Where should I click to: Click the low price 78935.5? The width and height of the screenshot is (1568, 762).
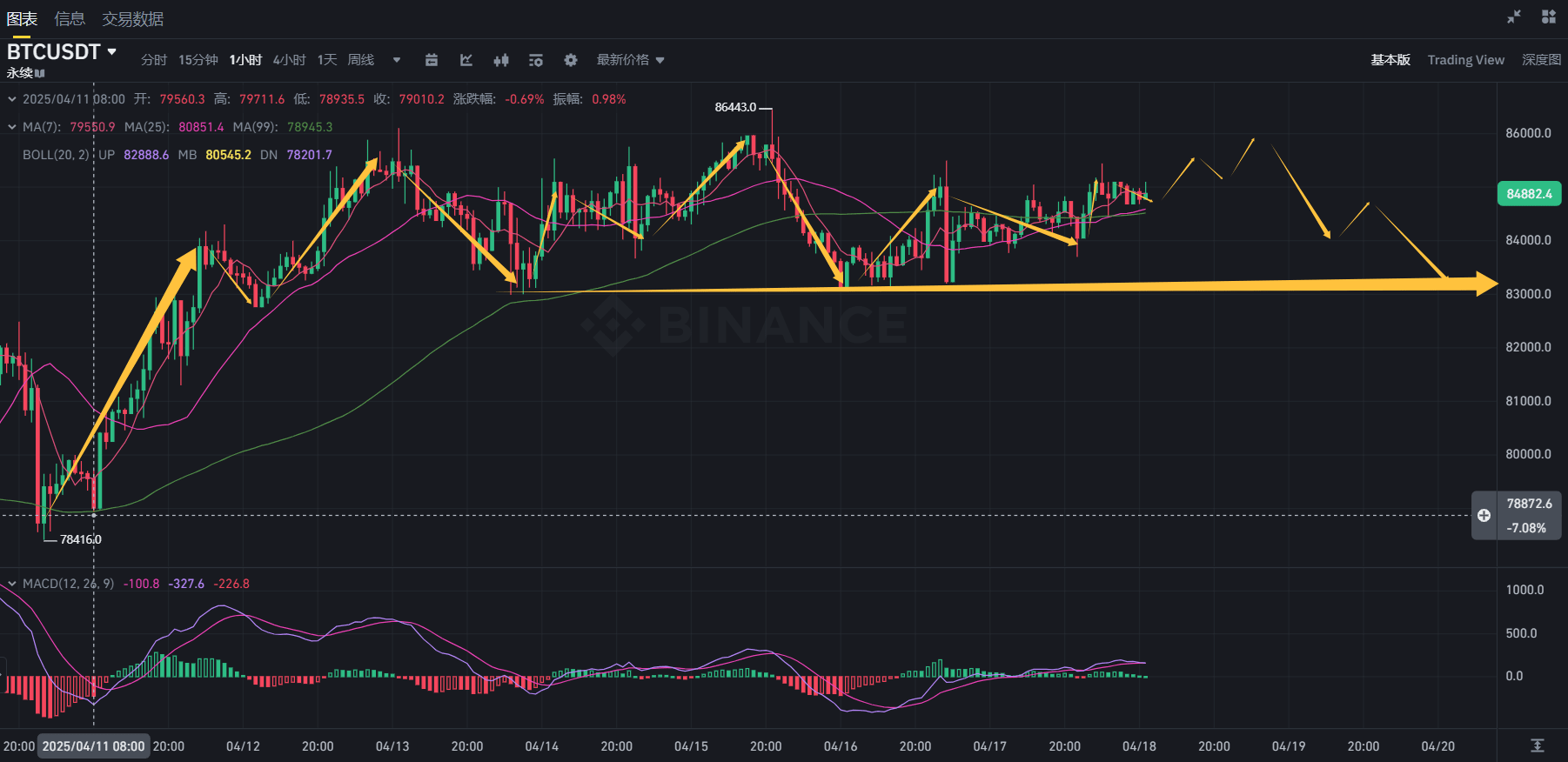click(x=342, y=99)
